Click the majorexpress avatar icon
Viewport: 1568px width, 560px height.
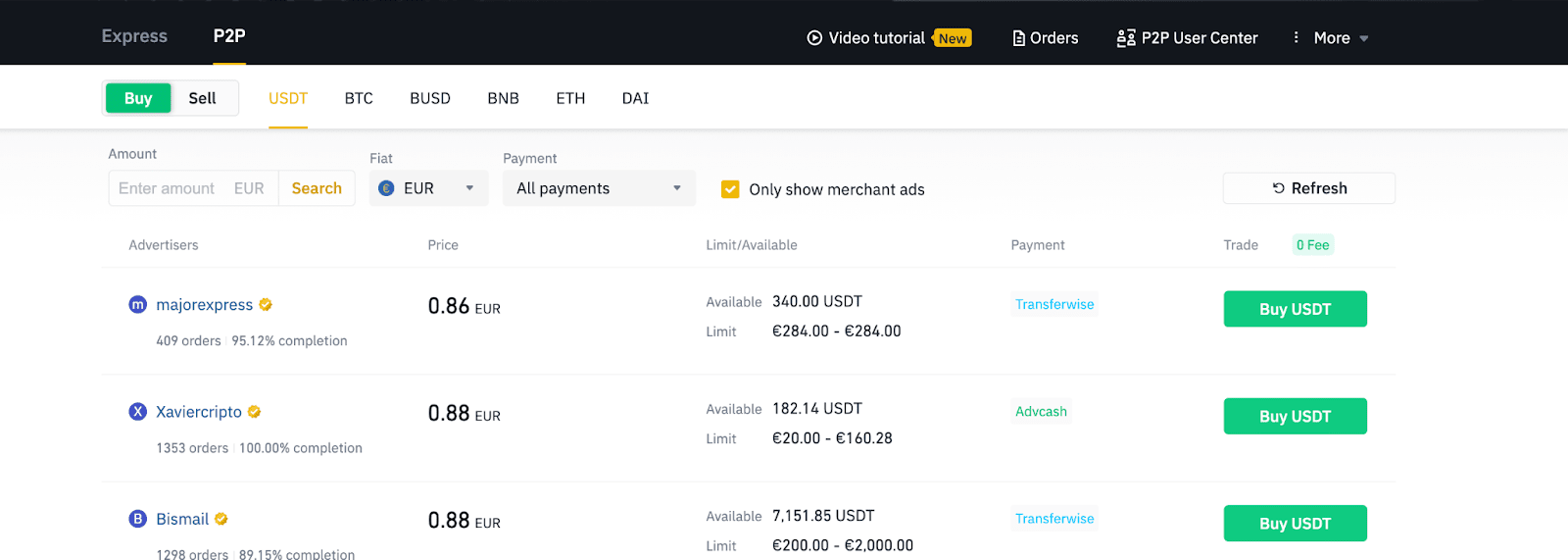[x=138, y=305]
